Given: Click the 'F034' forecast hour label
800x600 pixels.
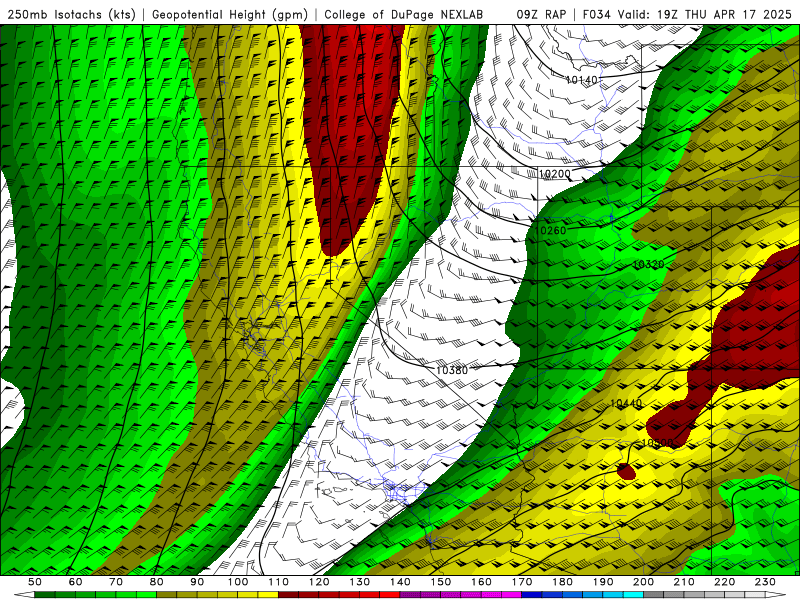Looking at the screenshot, I should 597,15.
